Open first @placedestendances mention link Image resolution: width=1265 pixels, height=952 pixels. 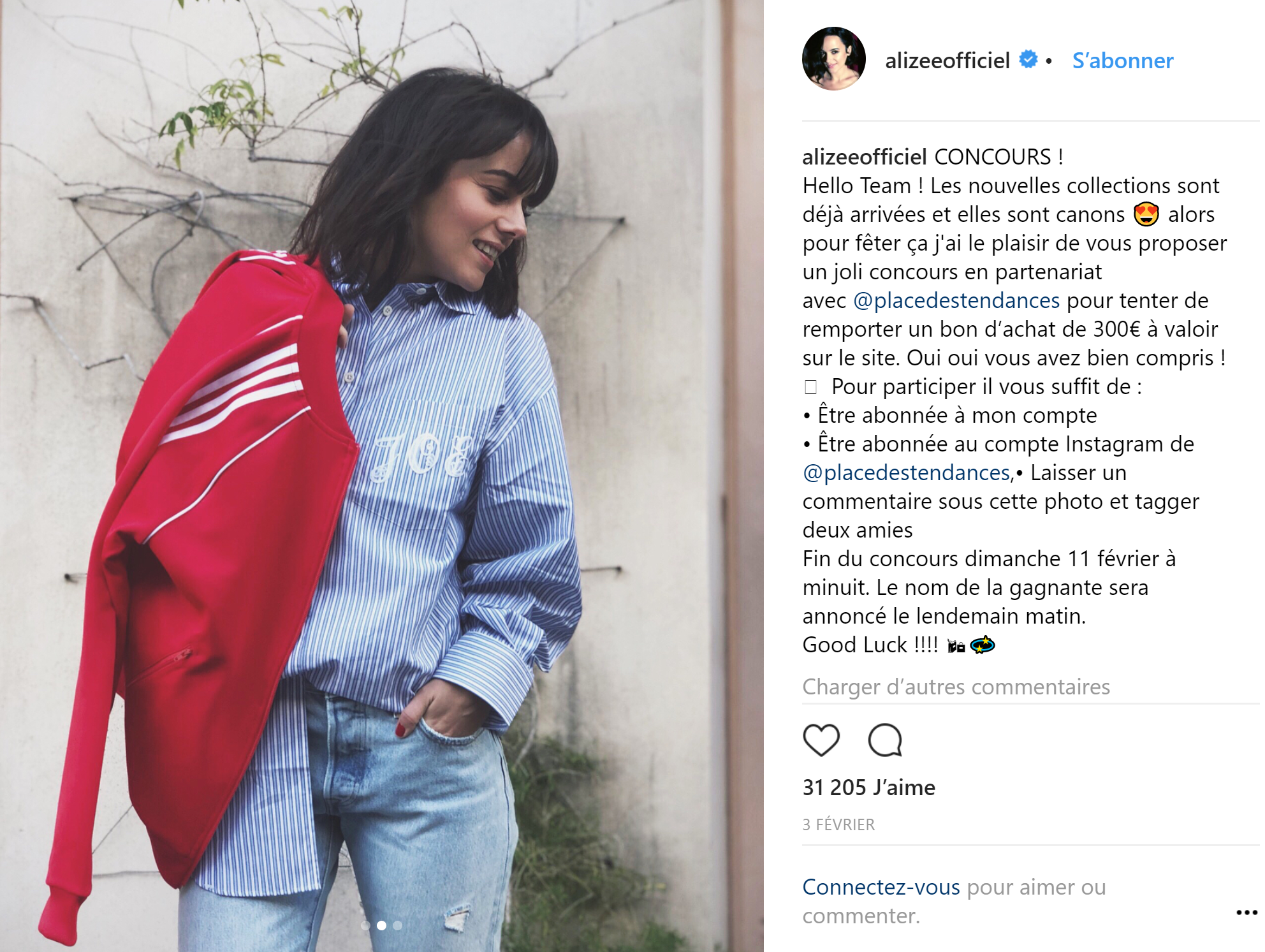[956, 300]
